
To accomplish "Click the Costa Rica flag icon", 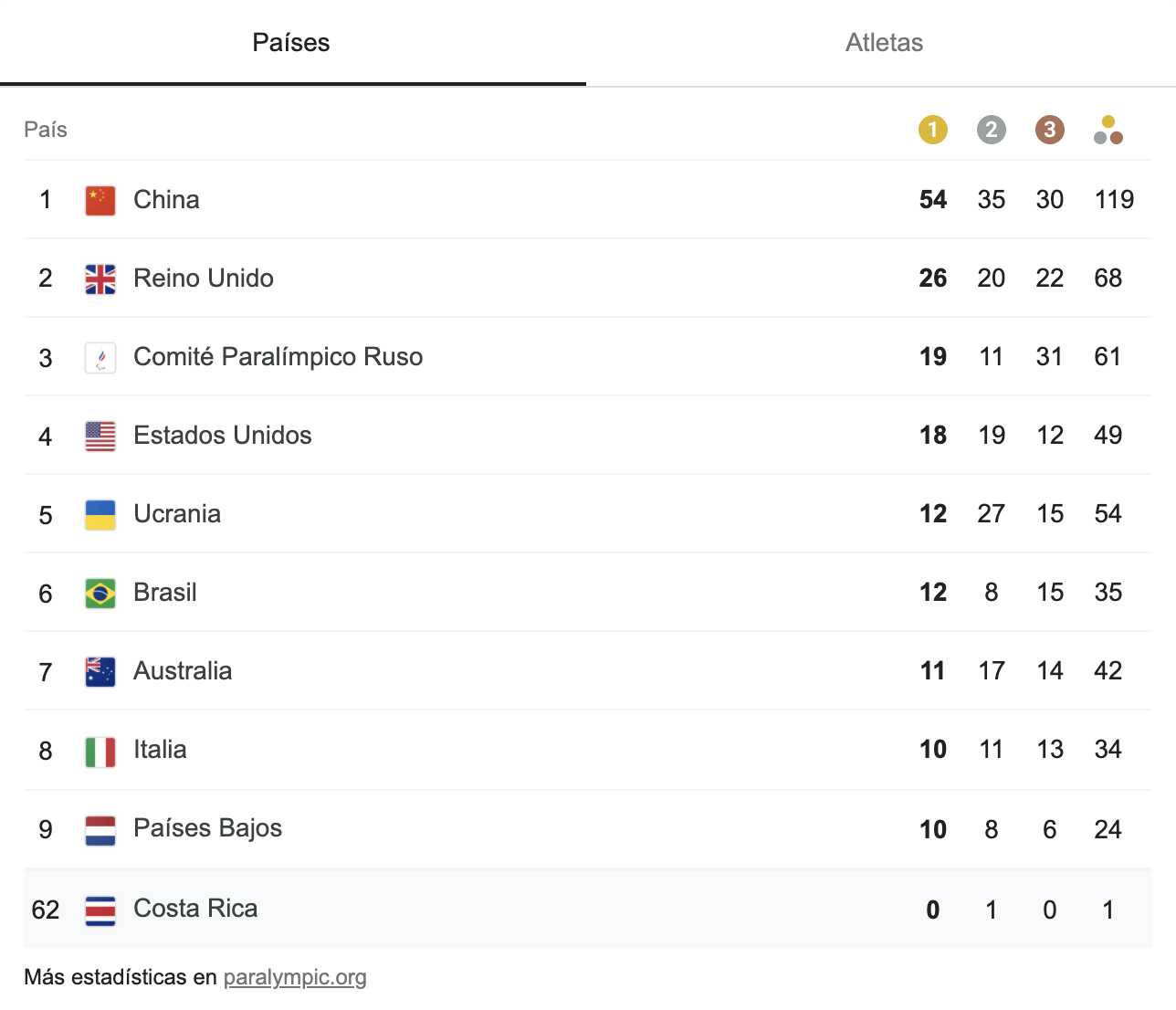I will coord(100,910).
